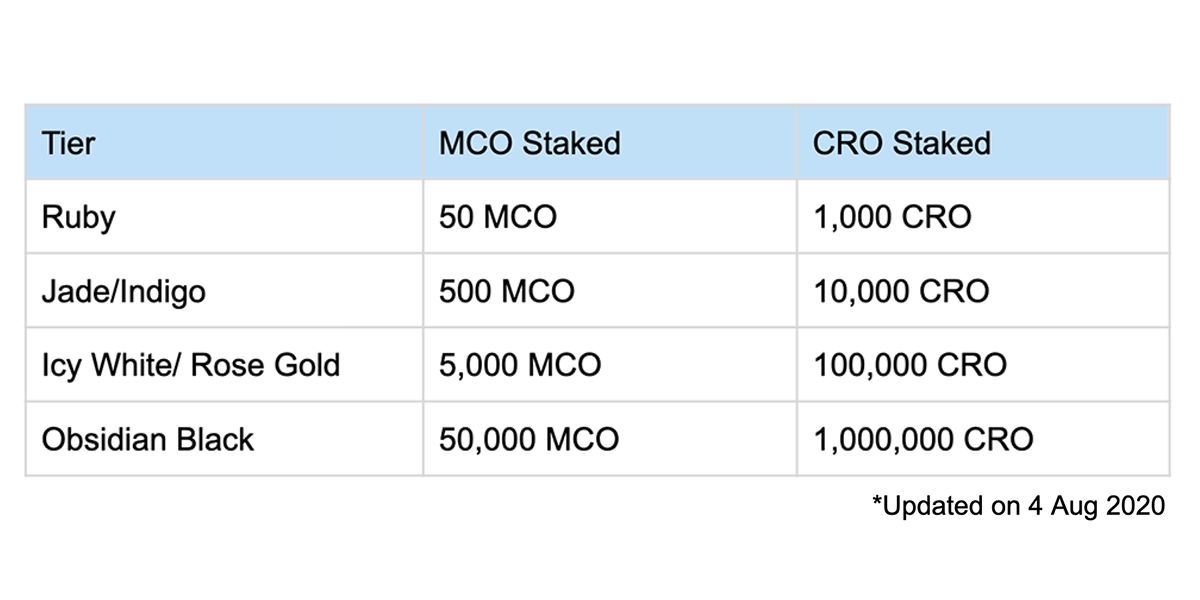Click the Updated on 4 Aug 2020 note
This screenshot has height=600, width=1200.
(x=1019, y=506)
